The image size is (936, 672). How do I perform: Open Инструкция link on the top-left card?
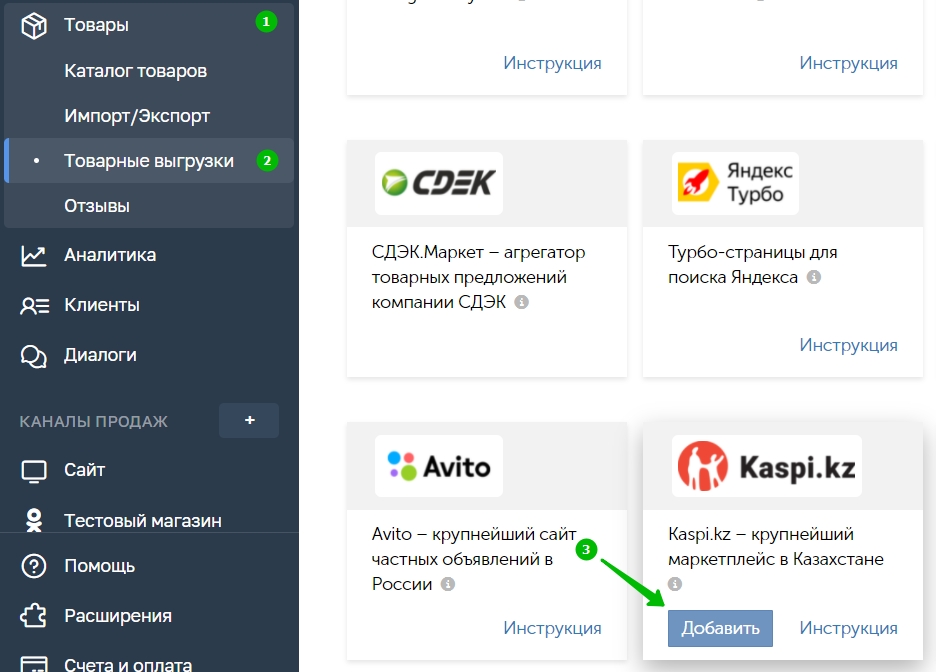(552, 63)
